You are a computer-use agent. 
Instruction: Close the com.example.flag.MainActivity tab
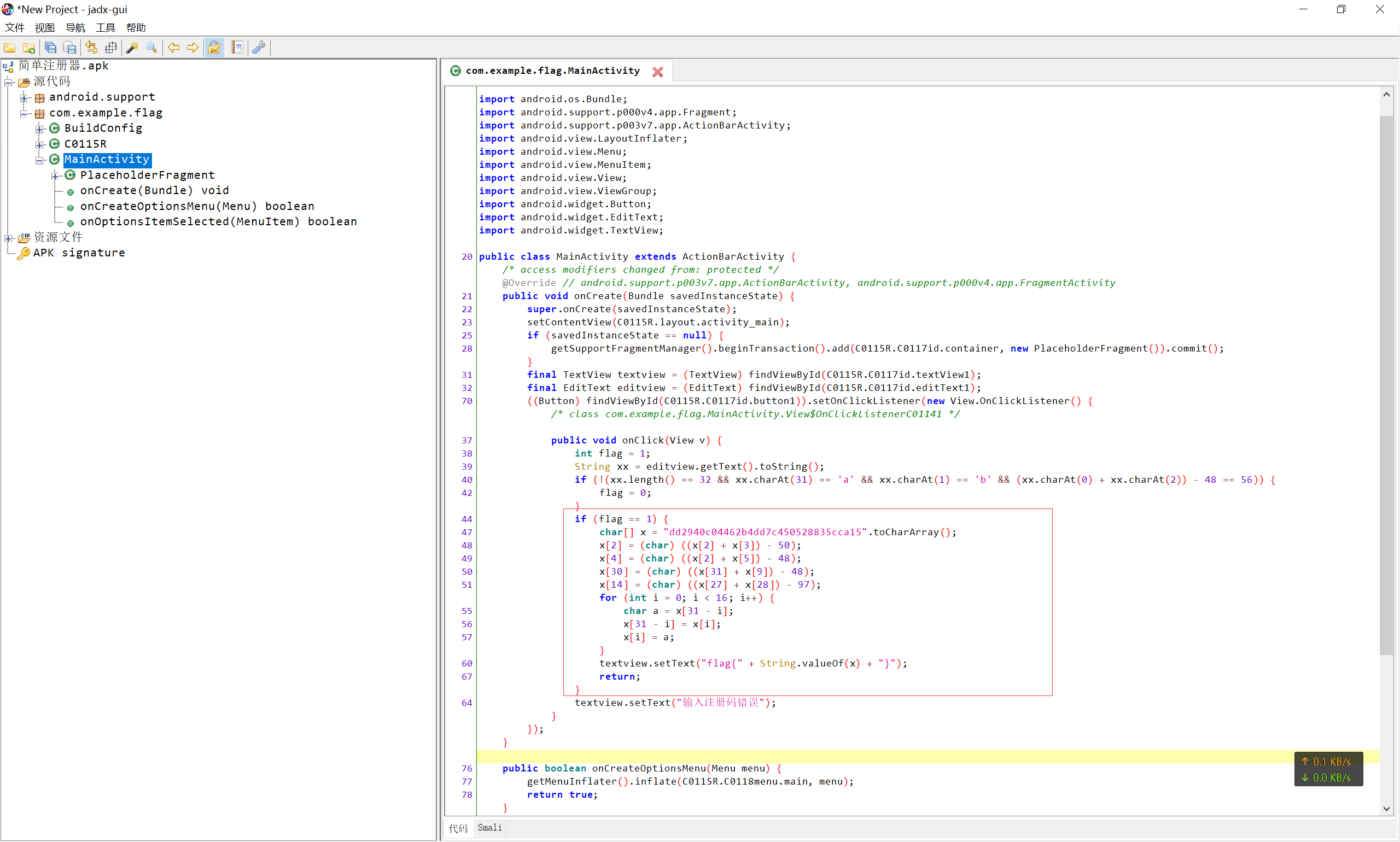pyautogui.click(x=657, y=72)
